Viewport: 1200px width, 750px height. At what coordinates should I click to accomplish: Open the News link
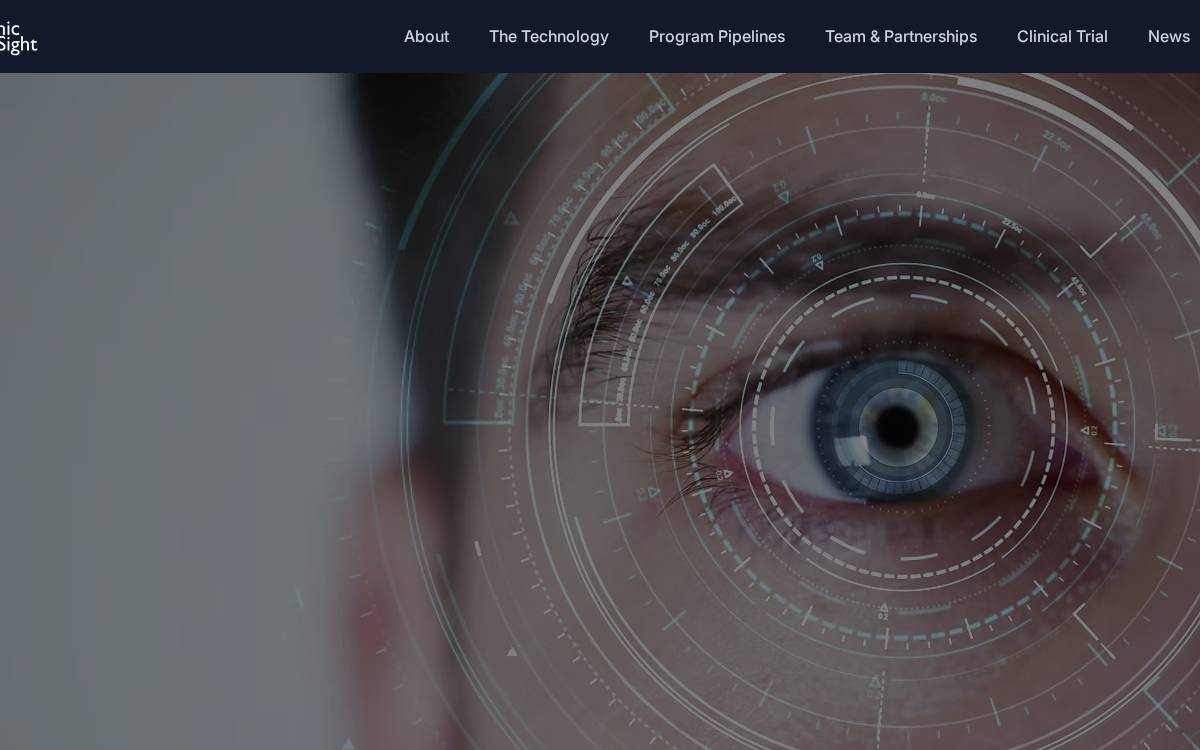tap(1168, 37)
